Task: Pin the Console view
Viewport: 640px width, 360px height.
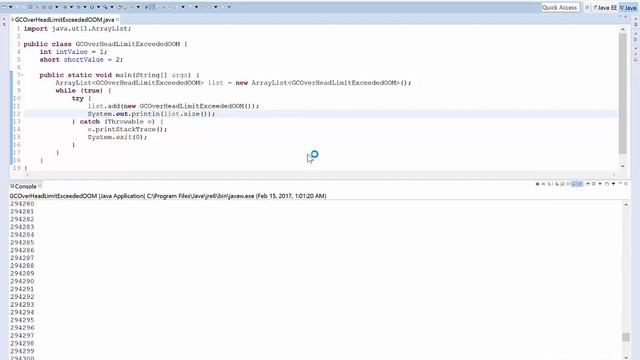Action: tap(587, 184)
